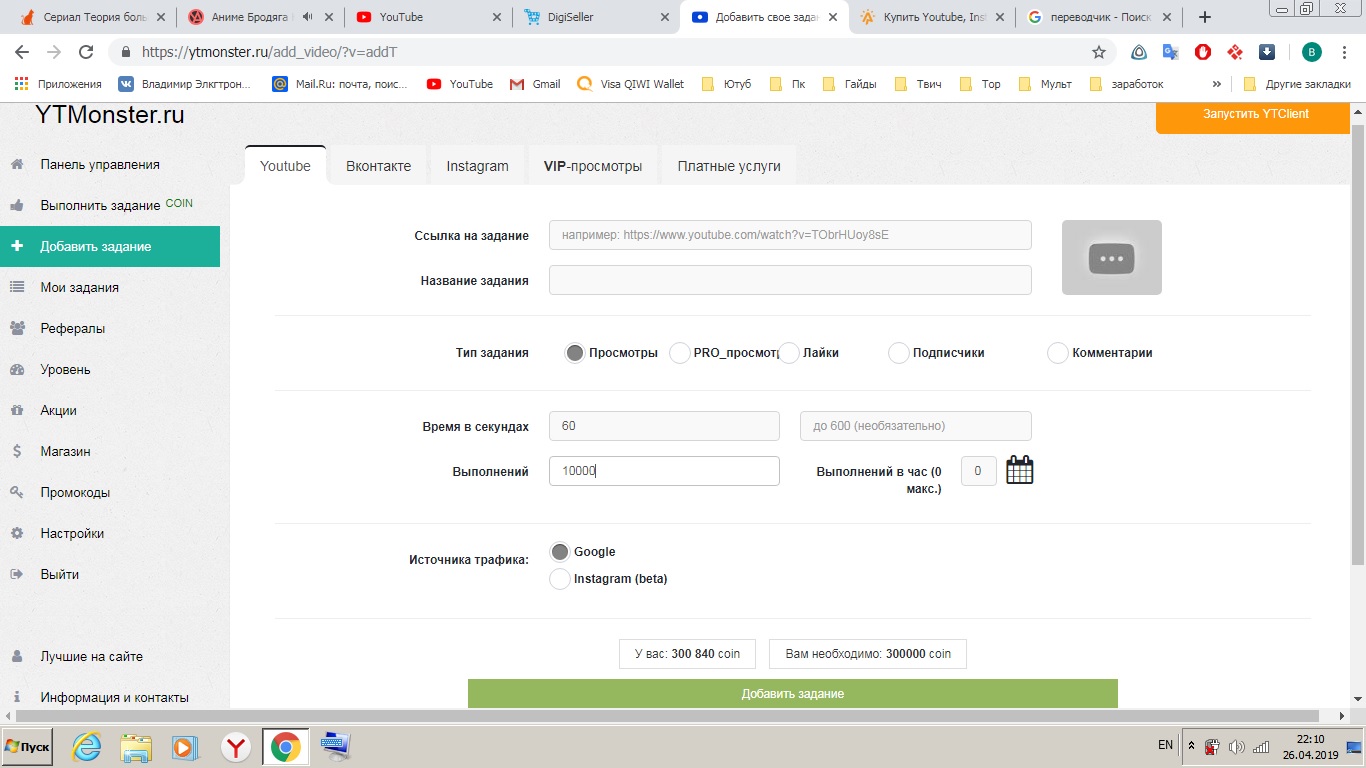Image resolution: width=1366 pixels, height=768 pixels.
Task: Open the Windows Start menu Пуск
Action: pyautogui.click(x=27, y=747)
